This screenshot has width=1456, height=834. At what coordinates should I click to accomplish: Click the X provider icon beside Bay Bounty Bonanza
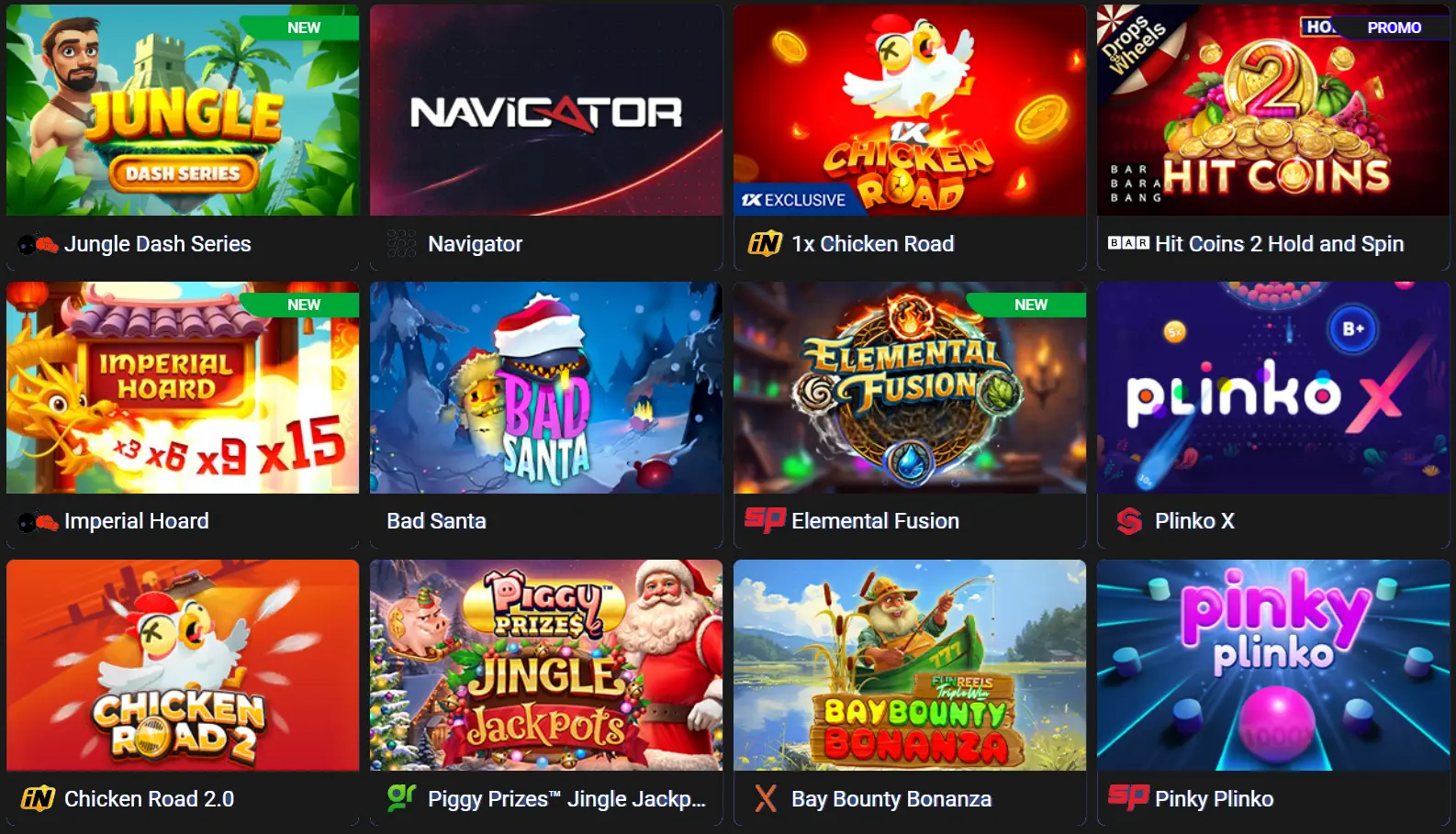point(766,798)
